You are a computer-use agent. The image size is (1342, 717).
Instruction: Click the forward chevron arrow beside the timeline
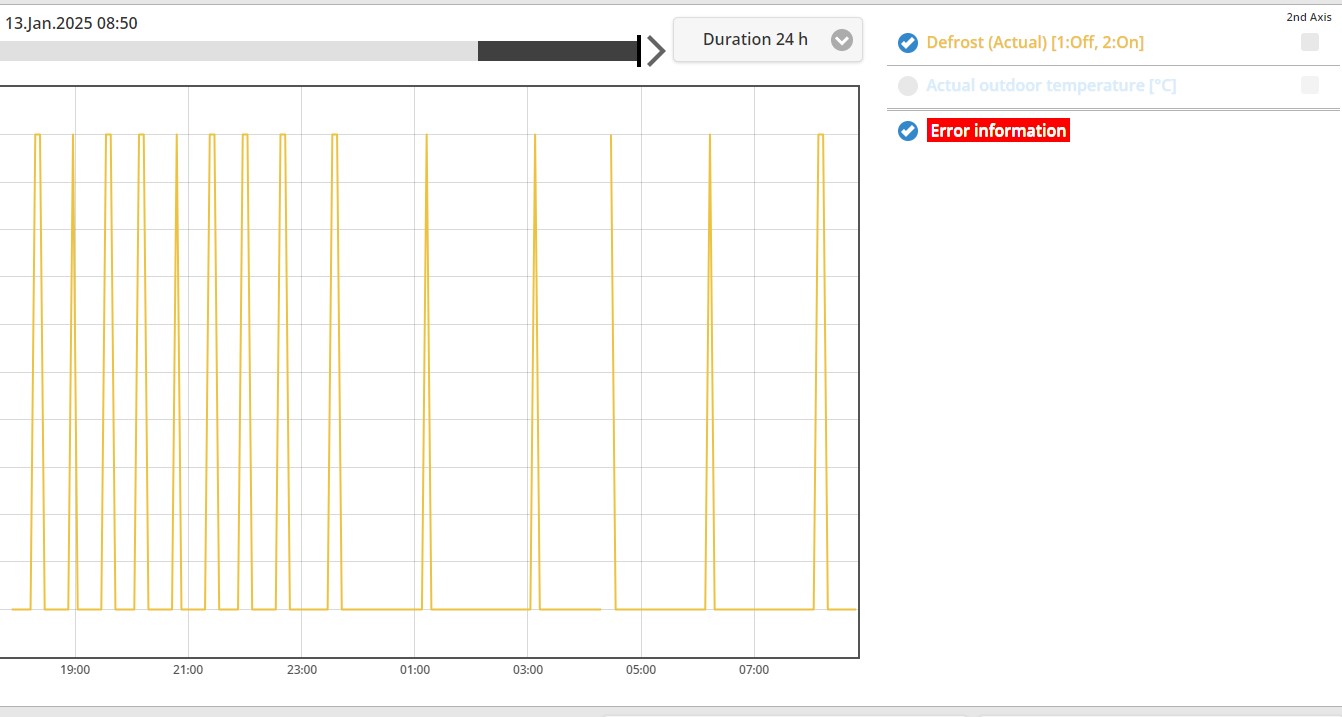click(656, 50)
